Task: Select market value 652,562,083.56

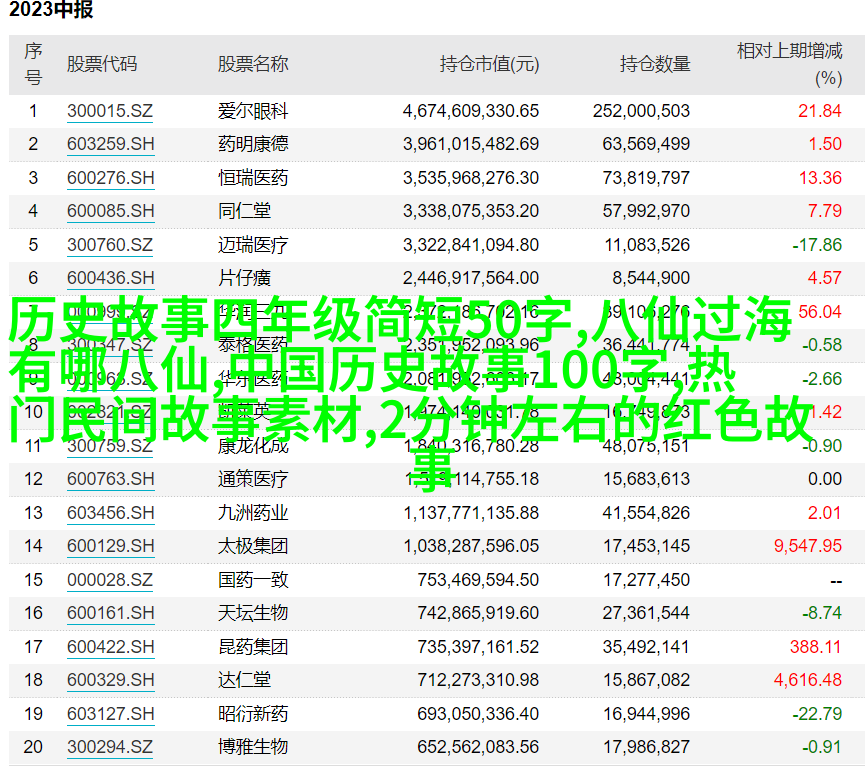Action: (478, 747)
